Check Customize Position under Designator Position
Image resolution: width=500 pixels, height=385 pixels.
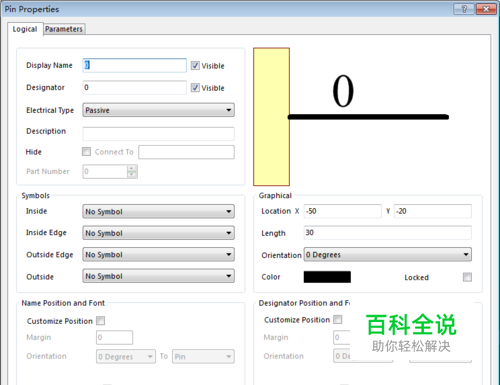(338, 319)
